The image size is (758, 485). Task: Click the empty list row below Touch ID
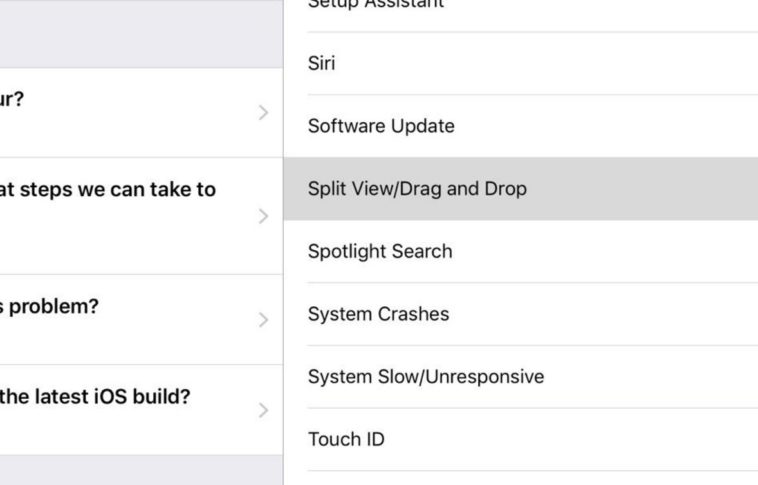520,478
